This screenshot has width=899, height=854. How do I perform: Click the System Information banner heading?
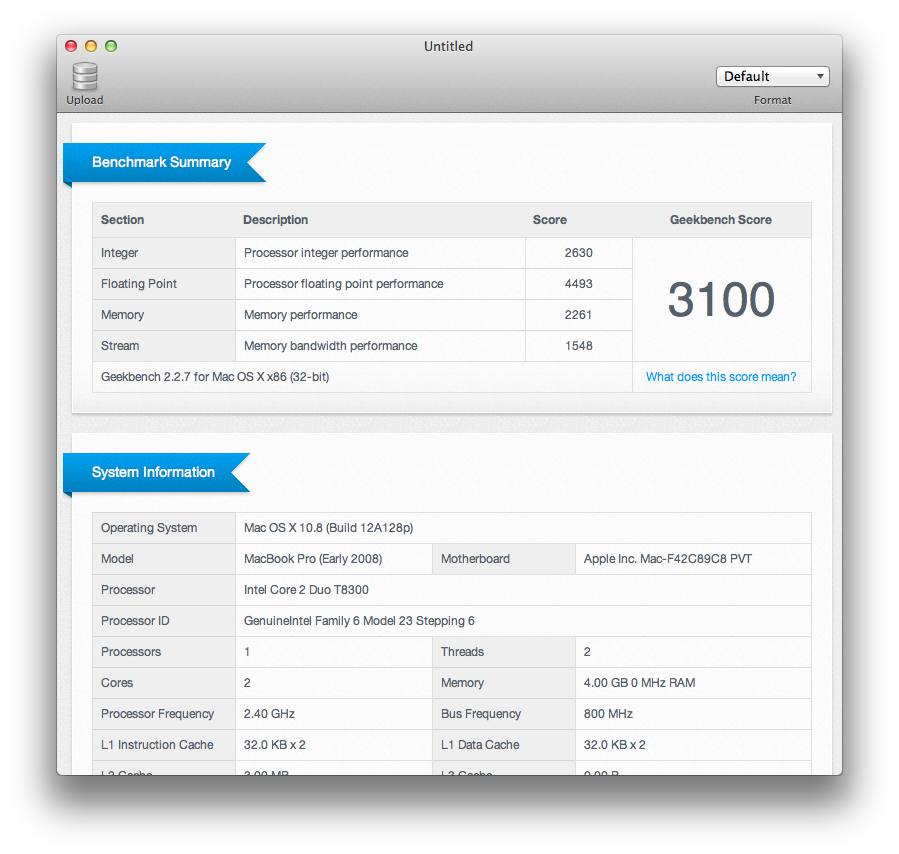pyautogui.click(x=153, y=472)
